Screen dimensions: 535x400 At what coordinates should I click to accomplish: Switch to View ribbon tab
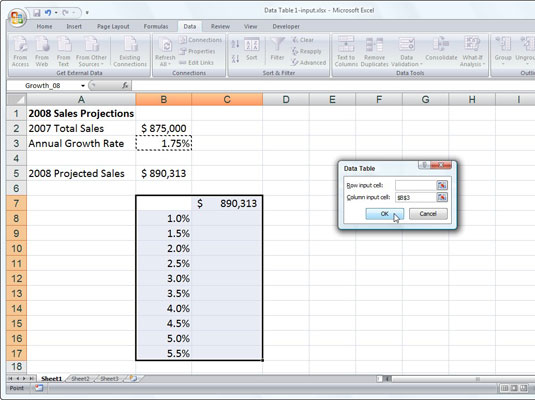[250, 26]
